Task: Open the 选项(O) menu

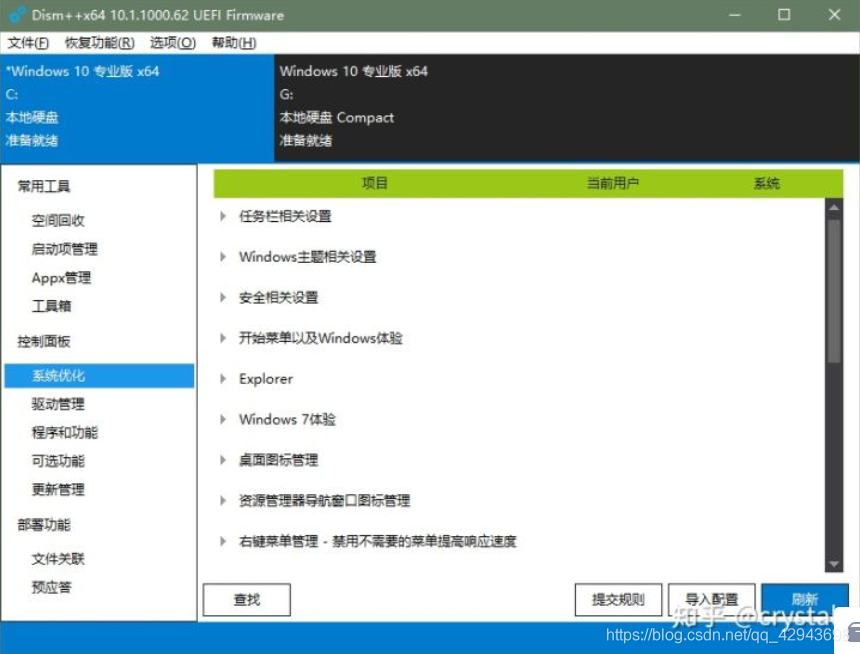Action: coord(173,43)
